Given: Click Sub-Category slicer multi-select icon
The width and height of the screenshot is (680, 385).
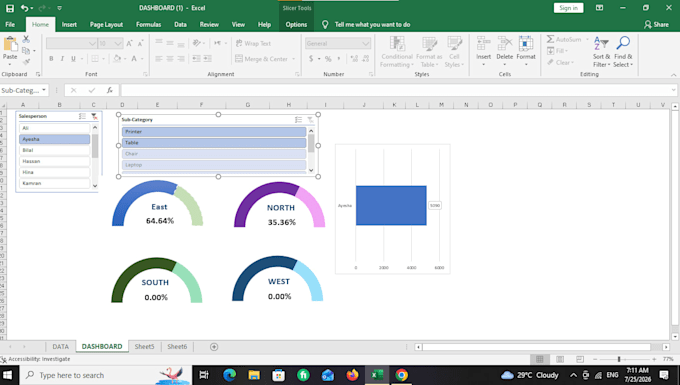Looking at the screenshot, I should [x=298, y=120].
